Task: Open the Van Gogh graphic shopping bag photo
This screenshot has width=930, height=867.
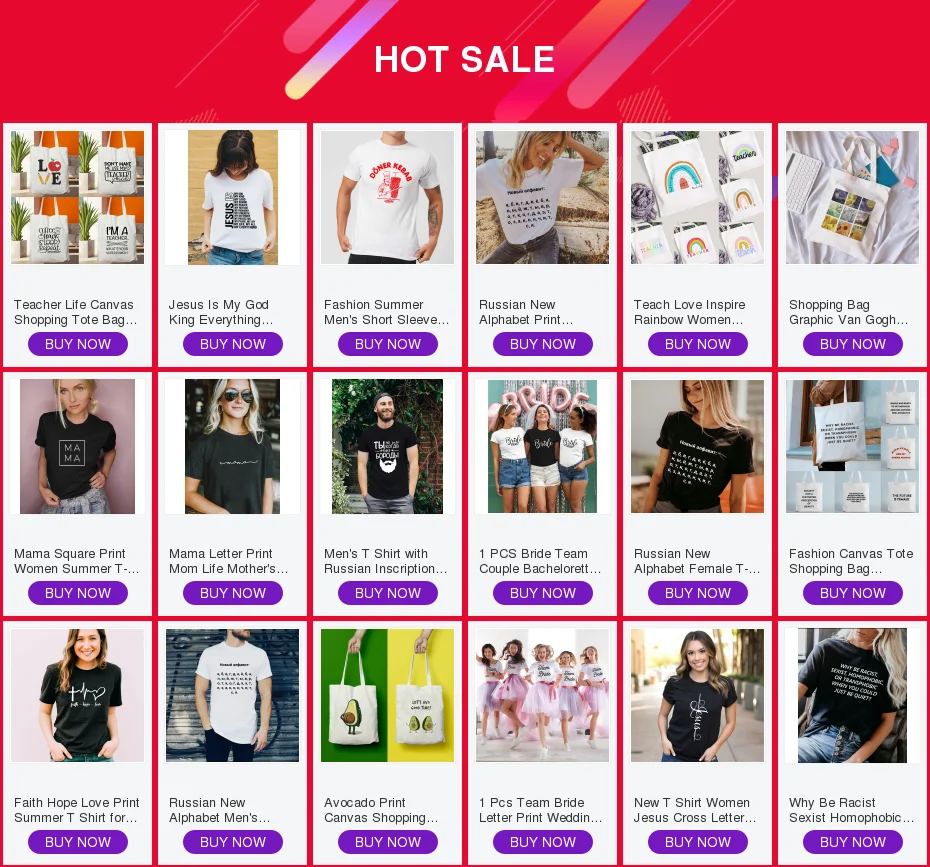Action: point(852,197)
